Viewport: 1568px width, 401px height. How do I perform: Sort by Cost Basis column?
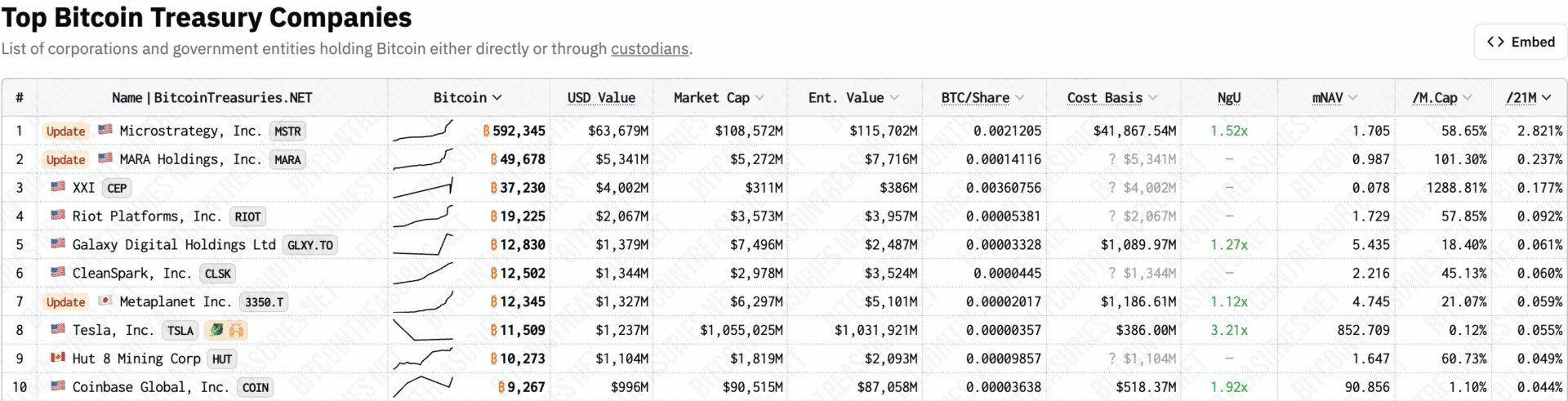pyautogui.click(x=1112, y=98)
